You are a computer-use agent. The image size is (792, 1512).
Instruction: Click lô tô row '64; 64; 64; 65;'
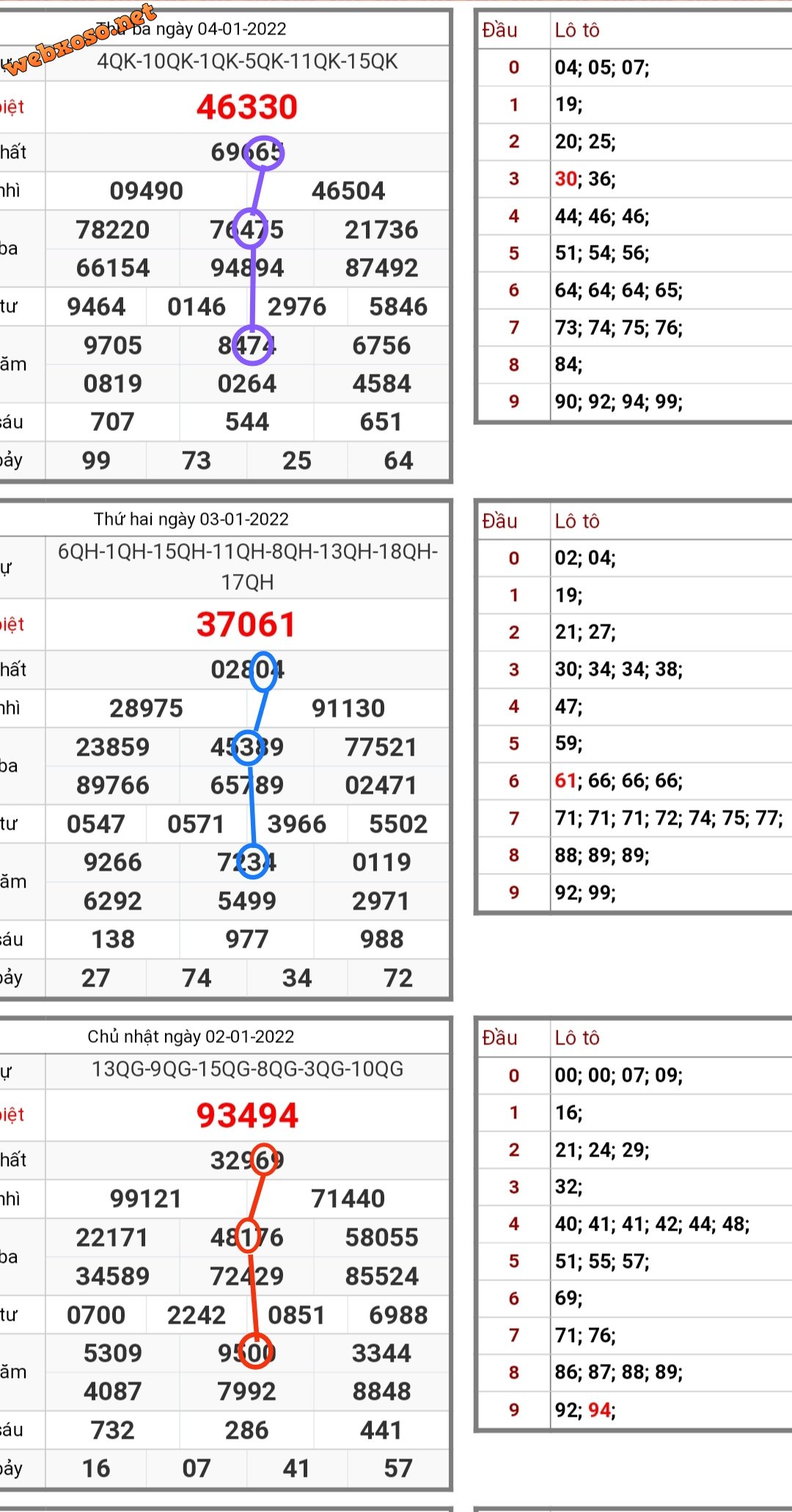618,291
